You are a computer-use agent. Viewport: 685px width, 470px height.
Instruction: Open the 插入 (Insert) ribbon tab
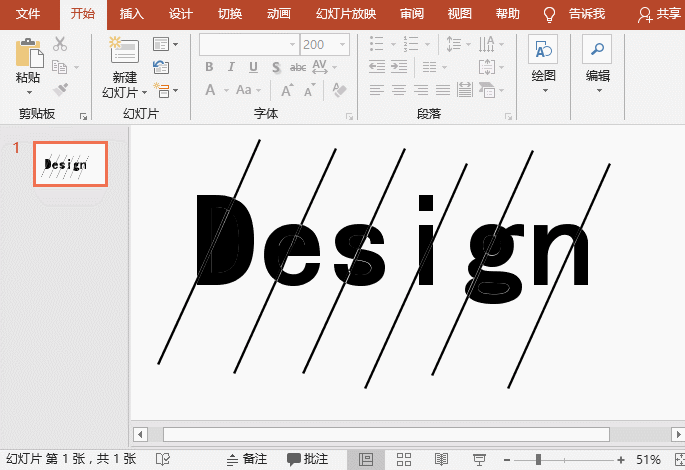coord(131,14)
